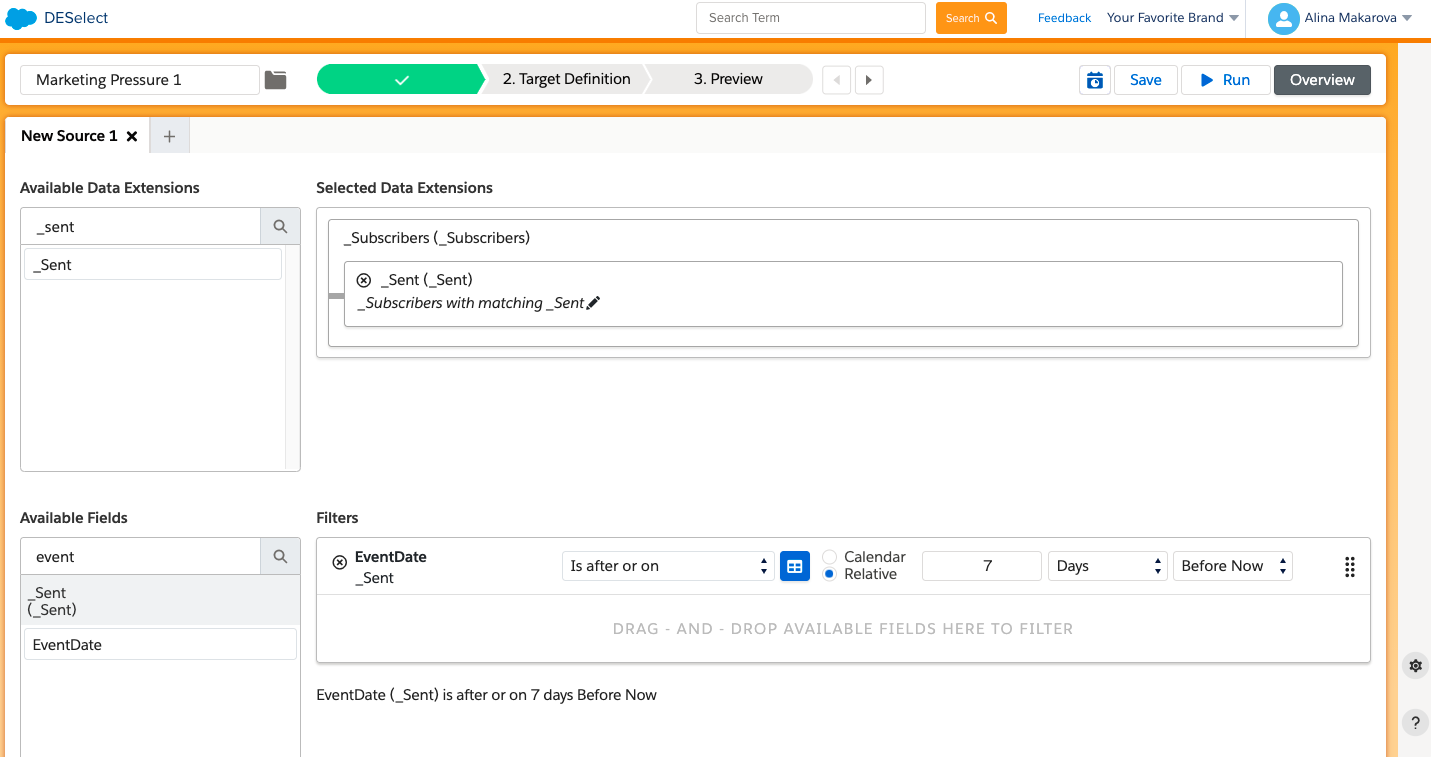Viewport: 1431px width, 757px height.
Task: Select the Calendar radio option
Action: coord(829,557)
